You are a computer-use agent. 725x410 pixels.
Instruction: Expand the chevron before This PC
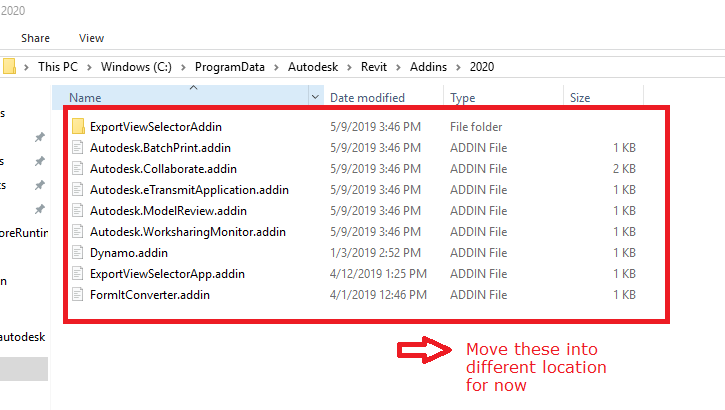26,67
